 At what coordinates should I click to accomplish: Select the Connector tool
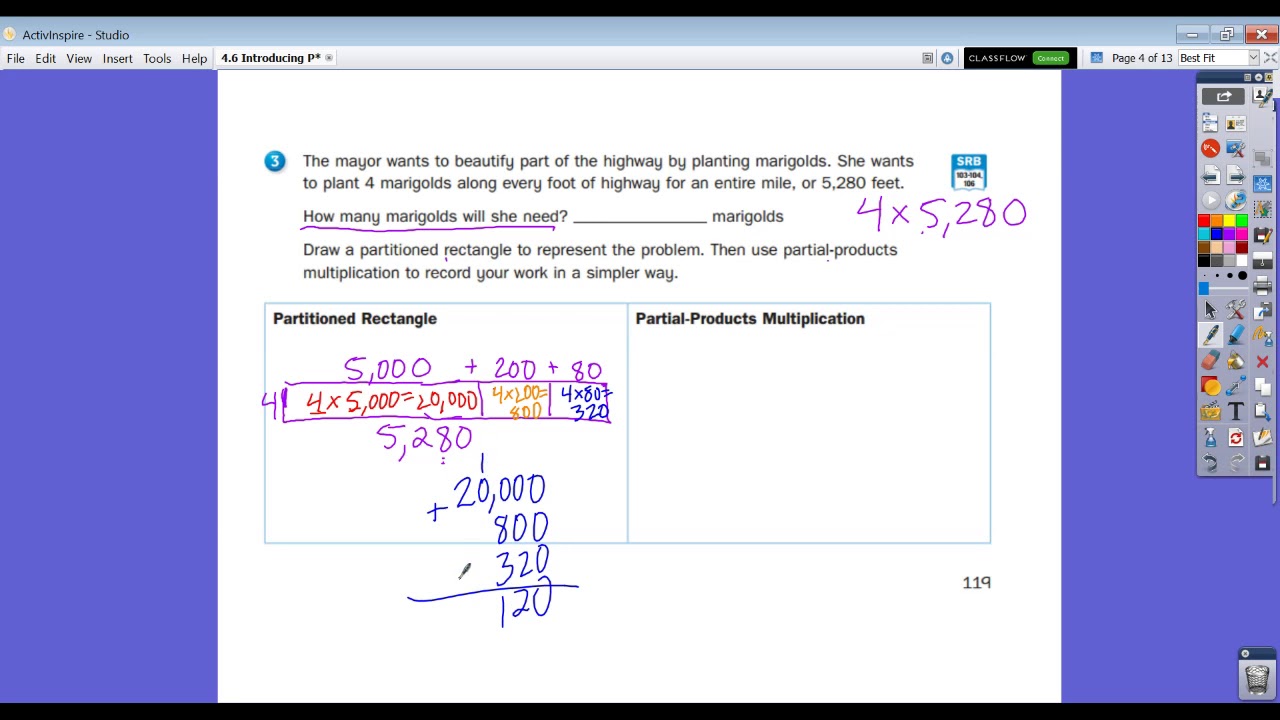click(x=1236, y=386)
